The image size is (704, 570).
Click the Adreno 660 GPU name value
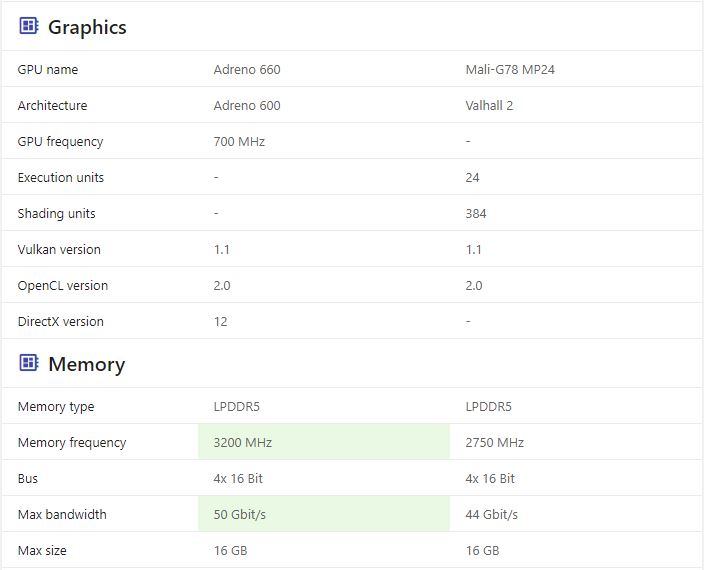[247, 70]
